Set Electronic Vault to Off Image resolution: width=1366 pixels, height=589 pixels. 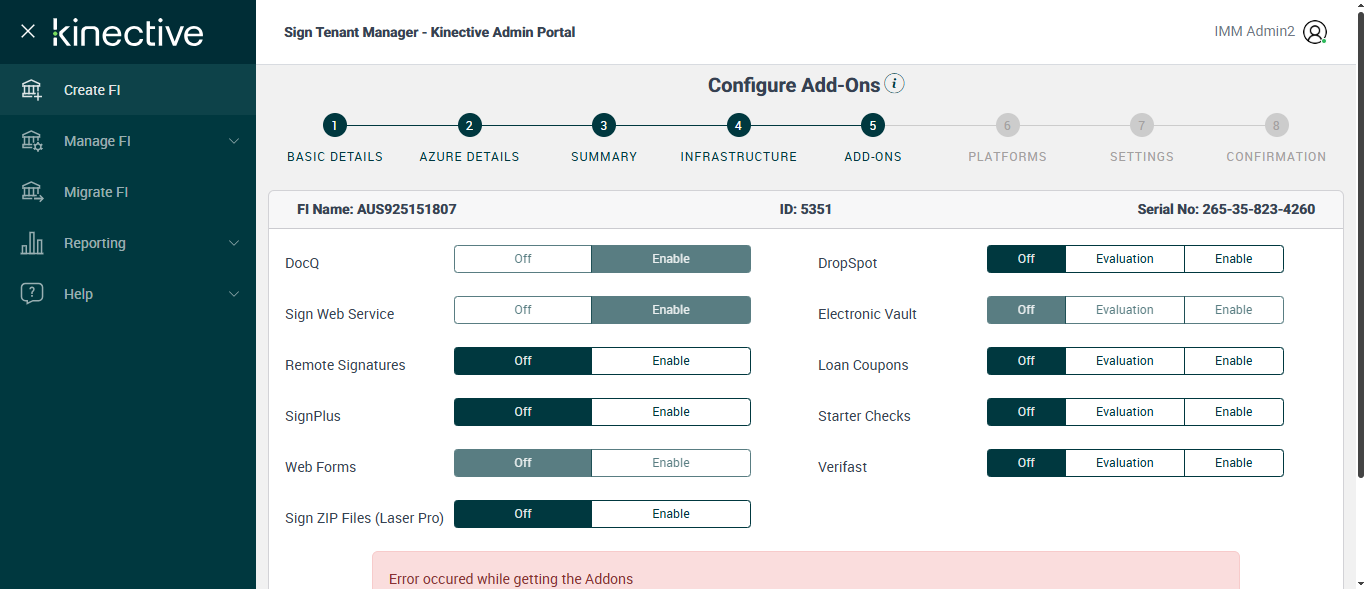tap(1026, 310)
